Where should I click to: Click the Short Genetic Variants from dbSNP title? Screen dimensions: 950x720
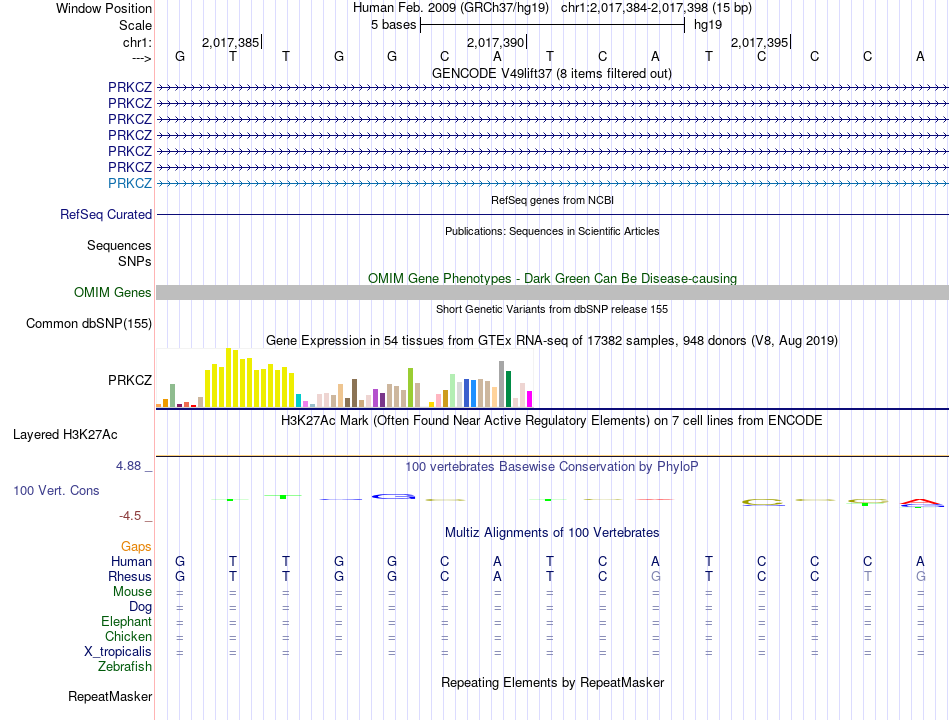(x=552, y=309)
